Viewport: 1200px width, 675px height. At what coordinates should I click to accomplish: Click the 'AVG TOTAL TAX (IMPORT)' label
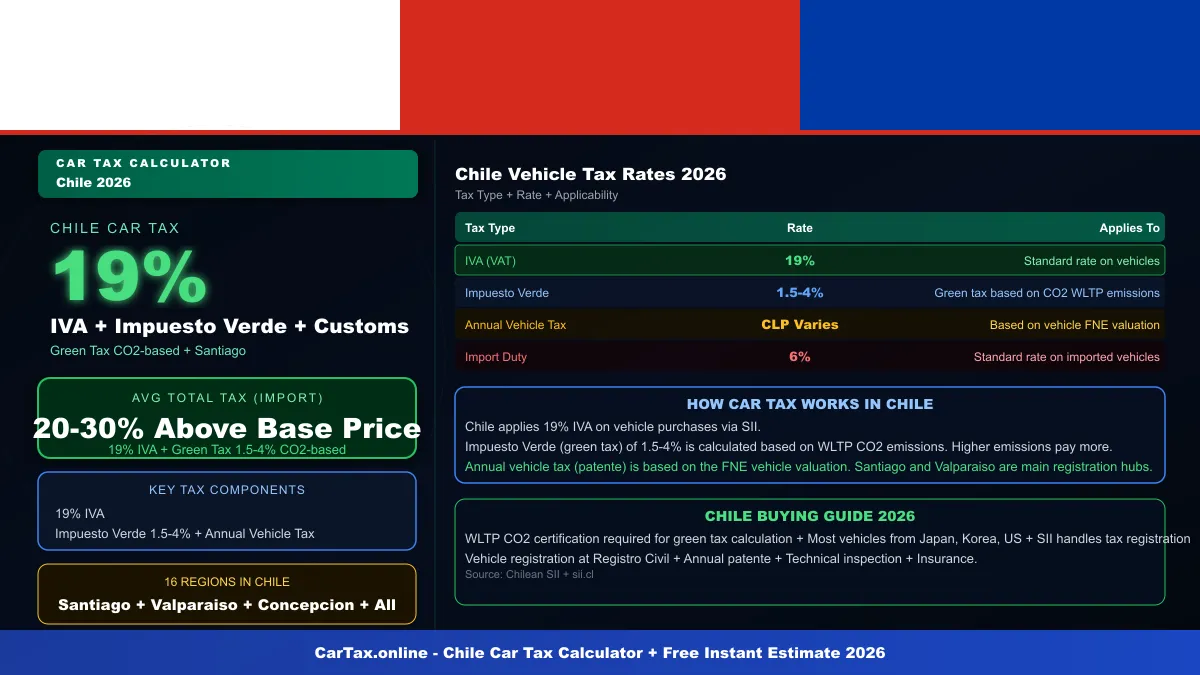point(228,398)
